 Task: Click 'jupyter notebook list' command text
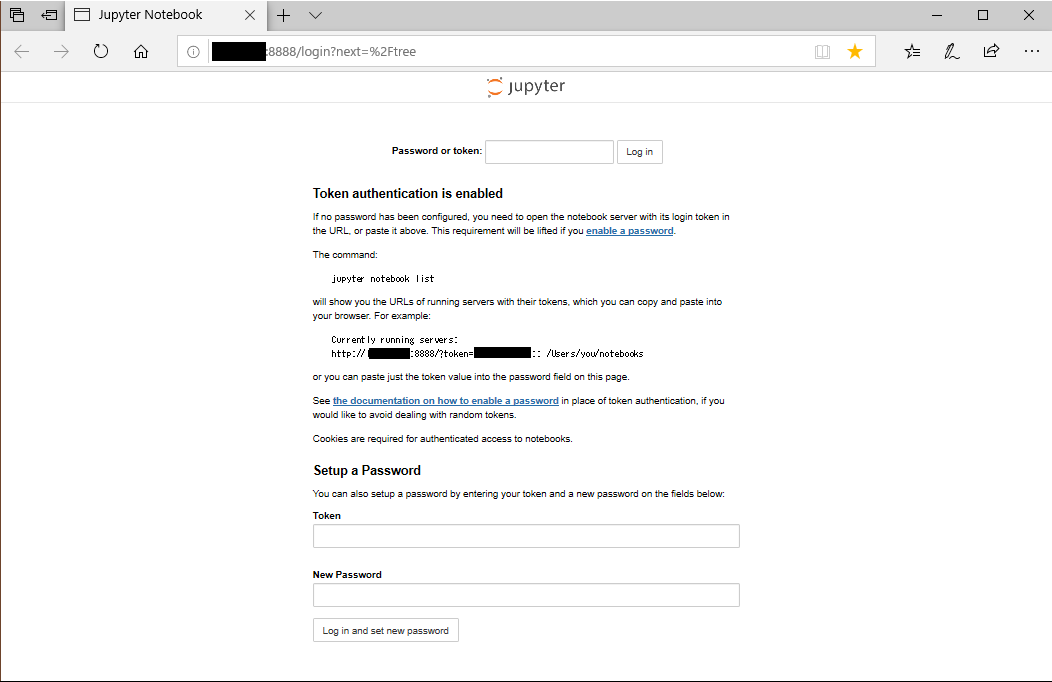pyautogui.click(x=382, y=279)
